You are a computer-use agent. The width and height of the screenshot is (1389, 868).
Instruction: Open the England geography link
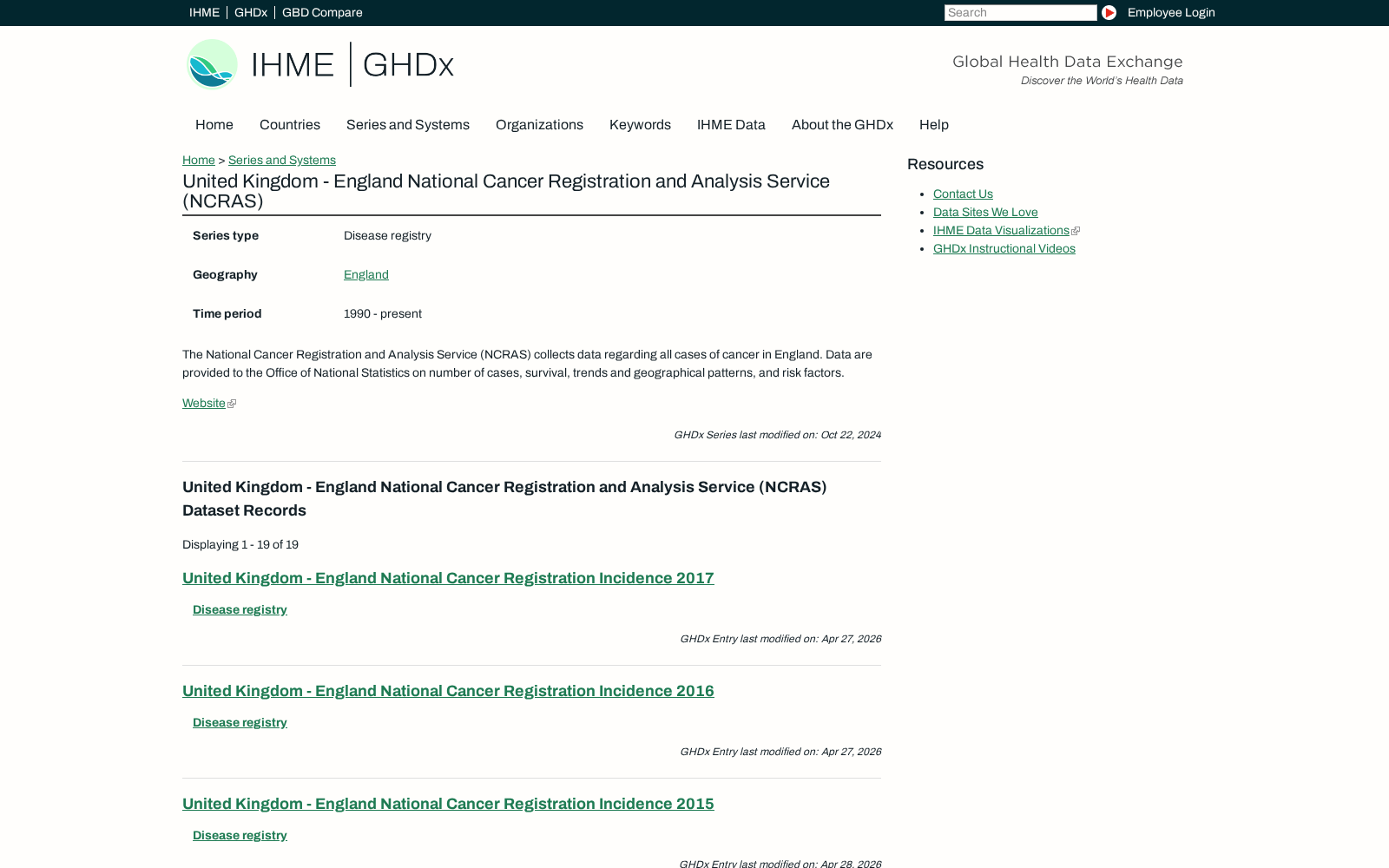coord(366,274)
